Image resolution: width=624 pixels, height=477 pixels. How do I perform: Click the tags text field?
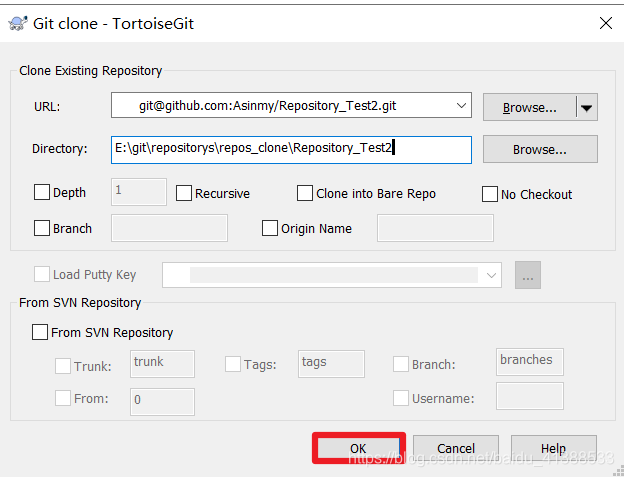coord(331,364)
